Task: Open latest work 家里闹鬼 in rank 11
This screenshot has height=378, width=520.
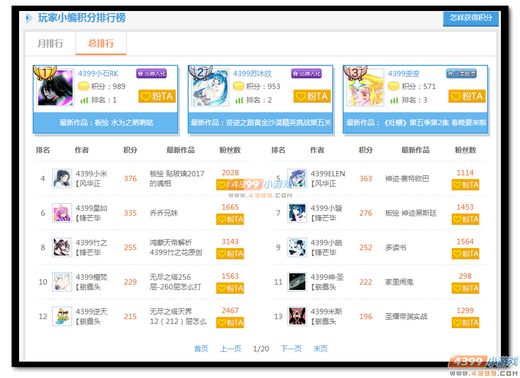Action: tap(399, 282)
